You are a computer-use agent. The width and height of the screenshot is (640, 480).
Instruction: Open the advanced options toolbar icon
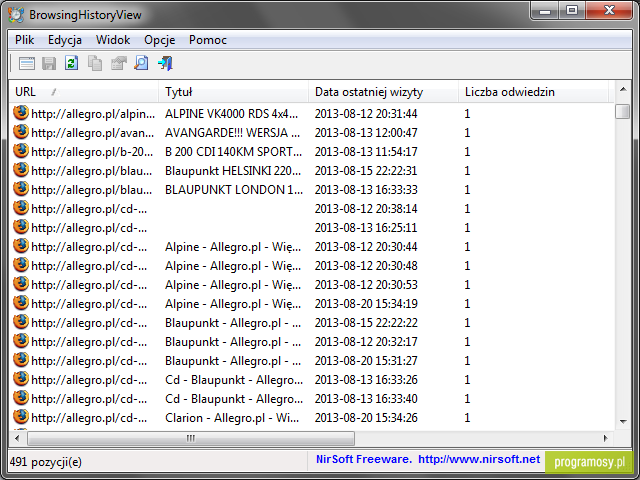27,63
